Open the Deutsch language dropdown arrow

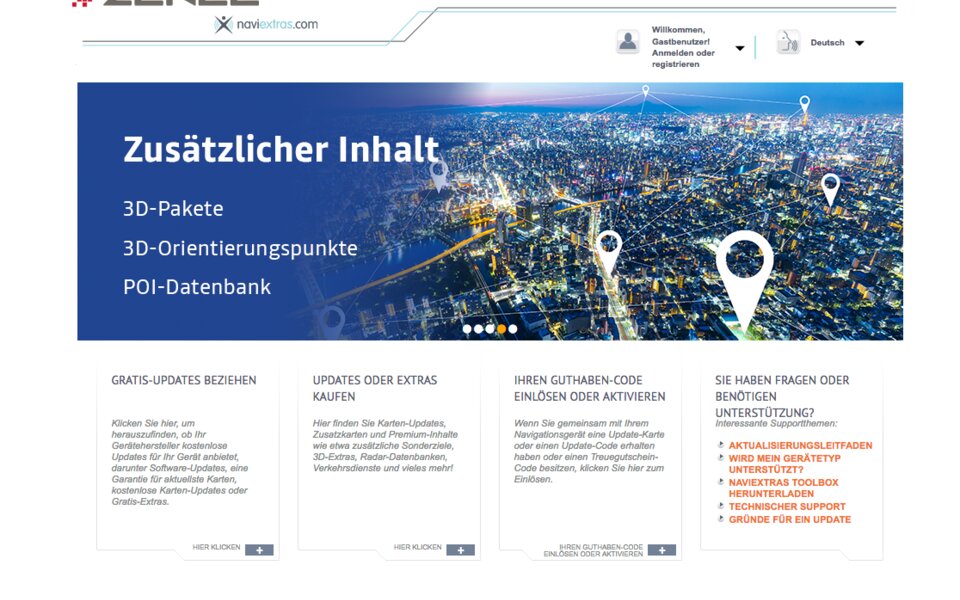point(860,43)
